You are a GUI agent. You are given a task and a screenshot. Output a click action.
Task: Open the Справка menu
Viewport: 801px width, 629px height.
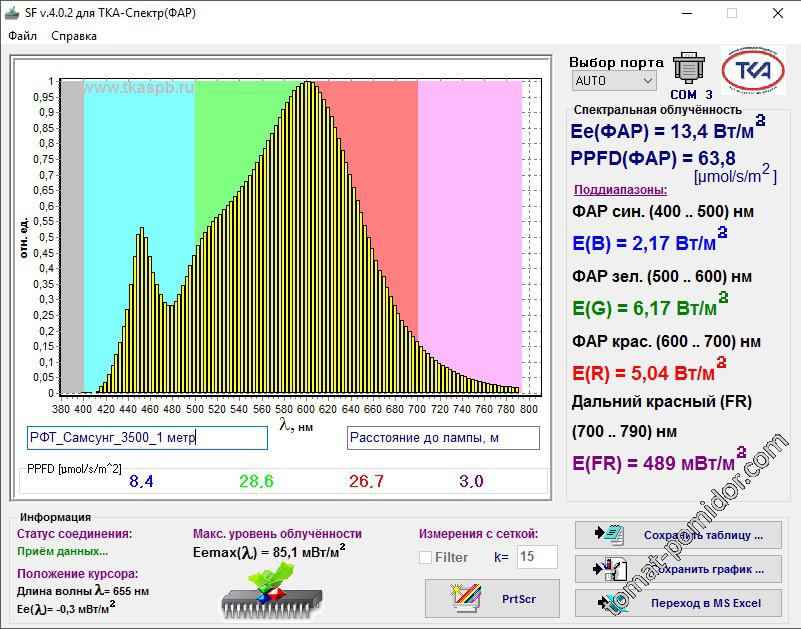tap(74, 36)
